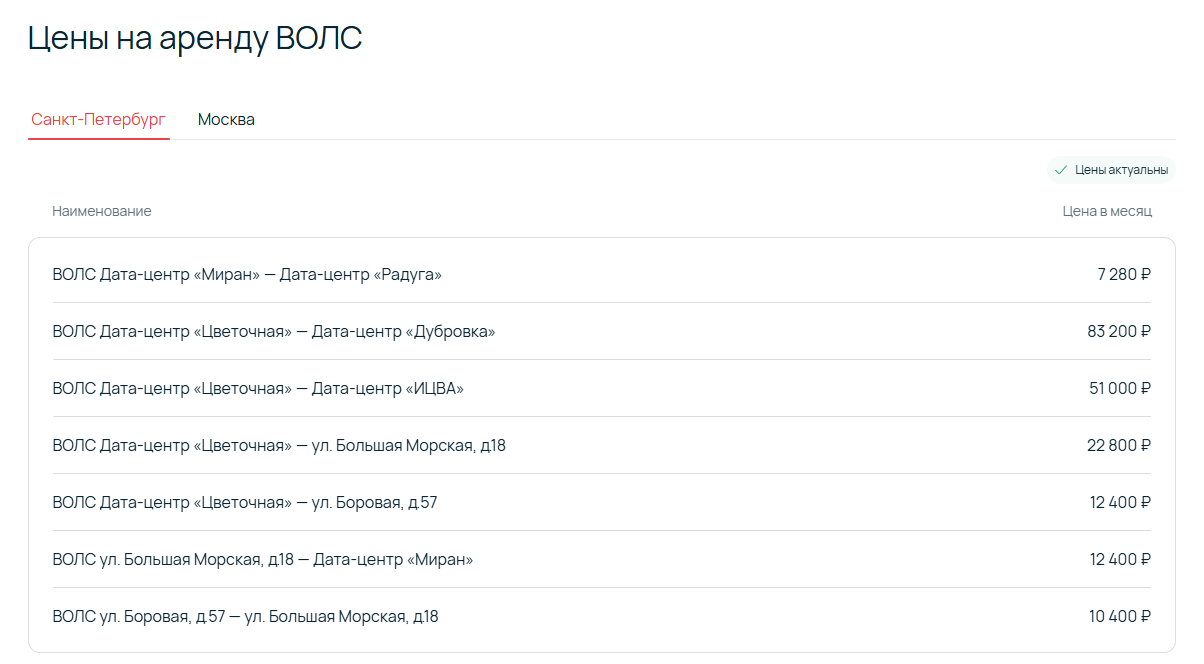Click the Наименование column header
Viewport: 1204px width, 664px height.
click(102, 211)
